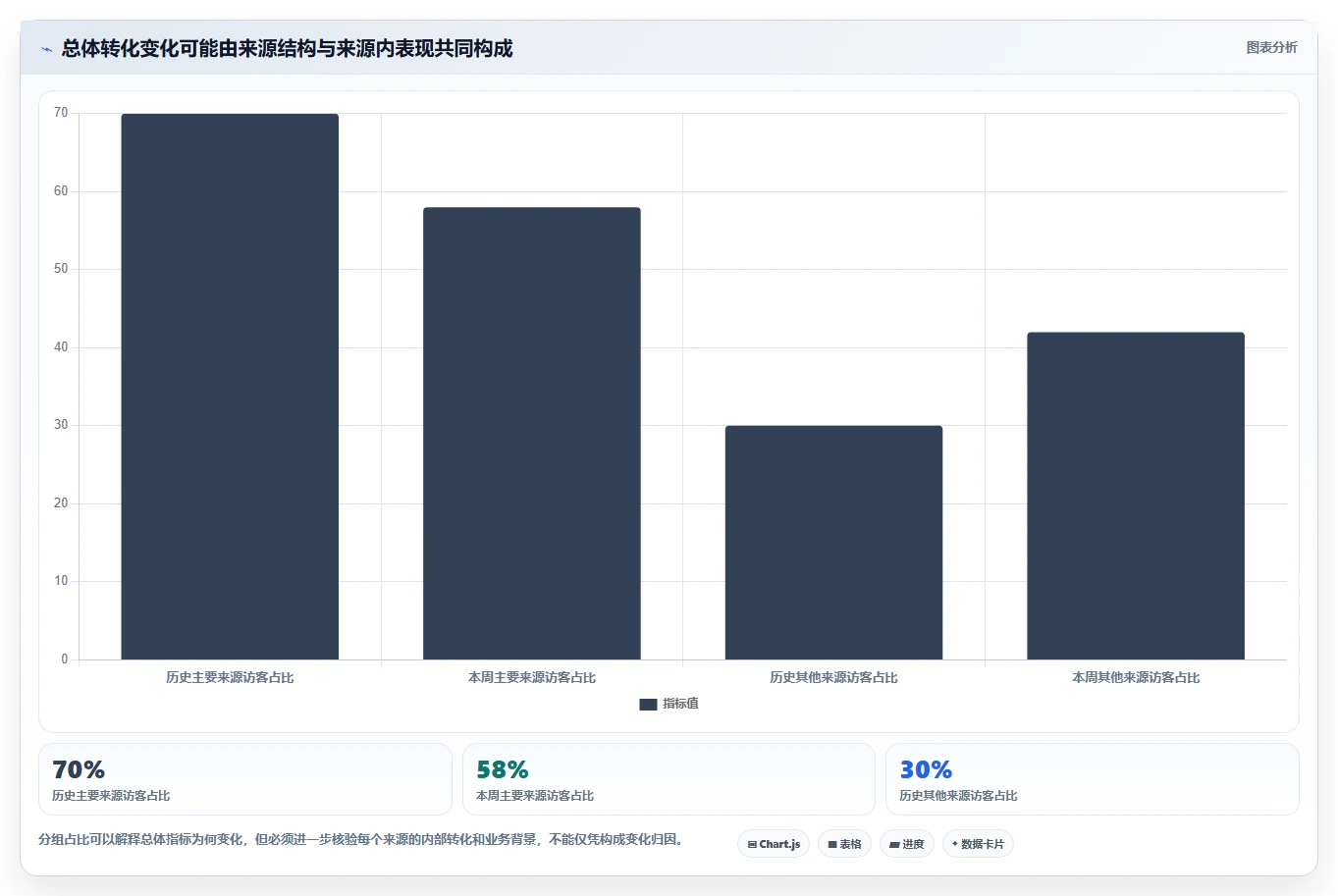Image resolution: width=1338 pixels, height=896 pixels.
Task: Select the 本周主要来源访客占比 bar
Action: (532, 434)
